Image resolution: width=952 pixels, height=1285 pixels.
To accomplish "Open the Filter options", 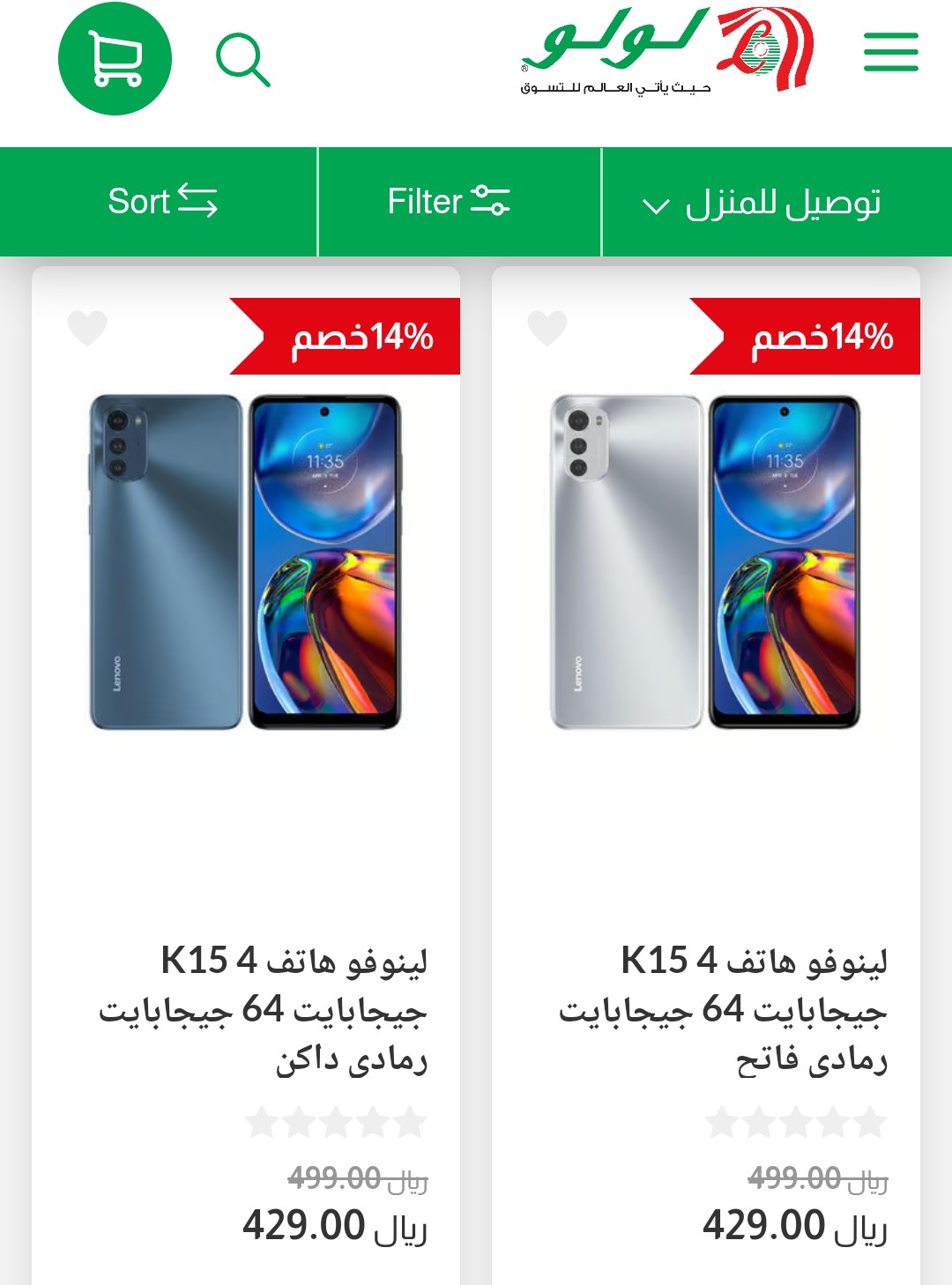I will click(459, 202).
